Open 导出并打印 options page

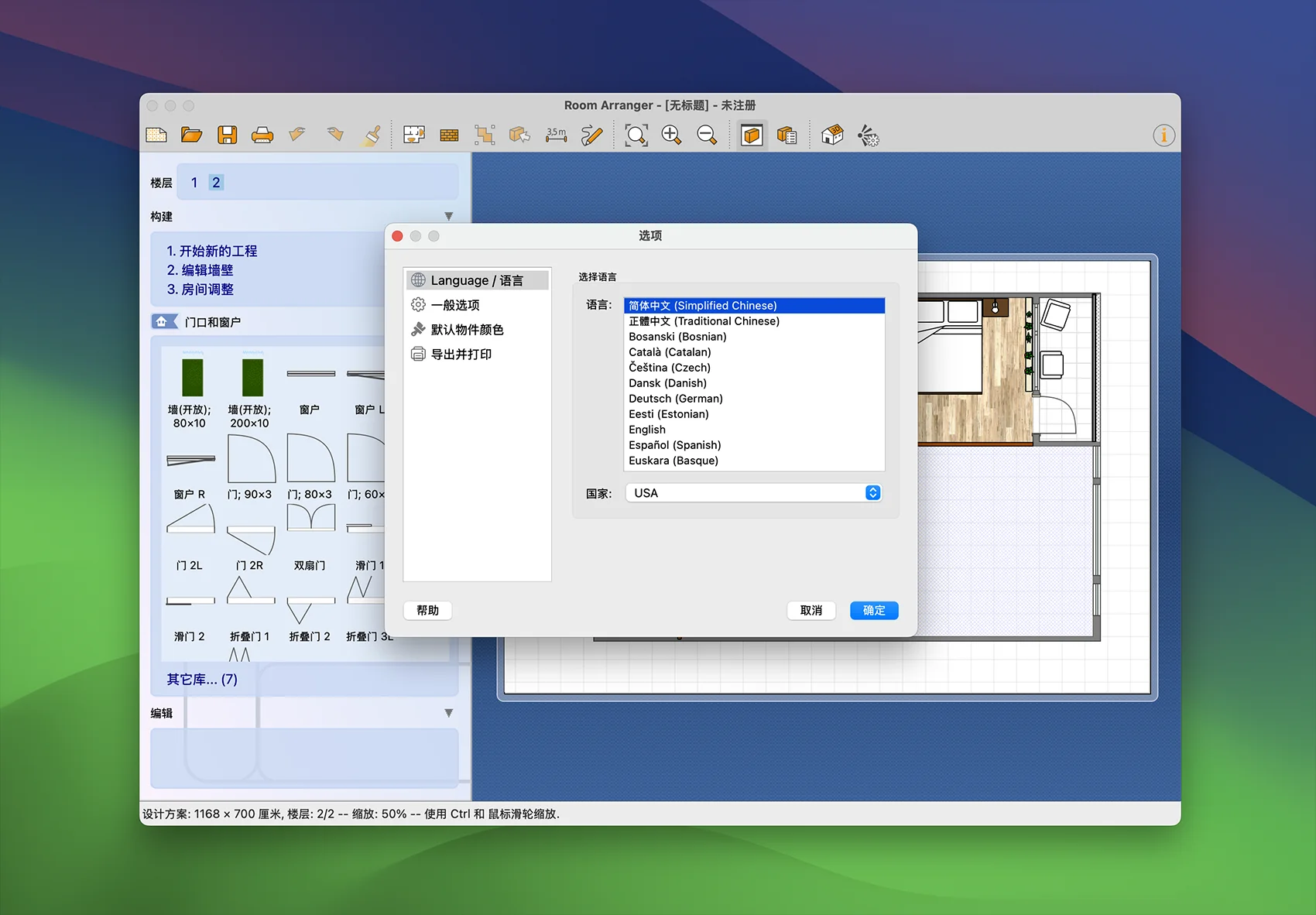coord(477,355)
